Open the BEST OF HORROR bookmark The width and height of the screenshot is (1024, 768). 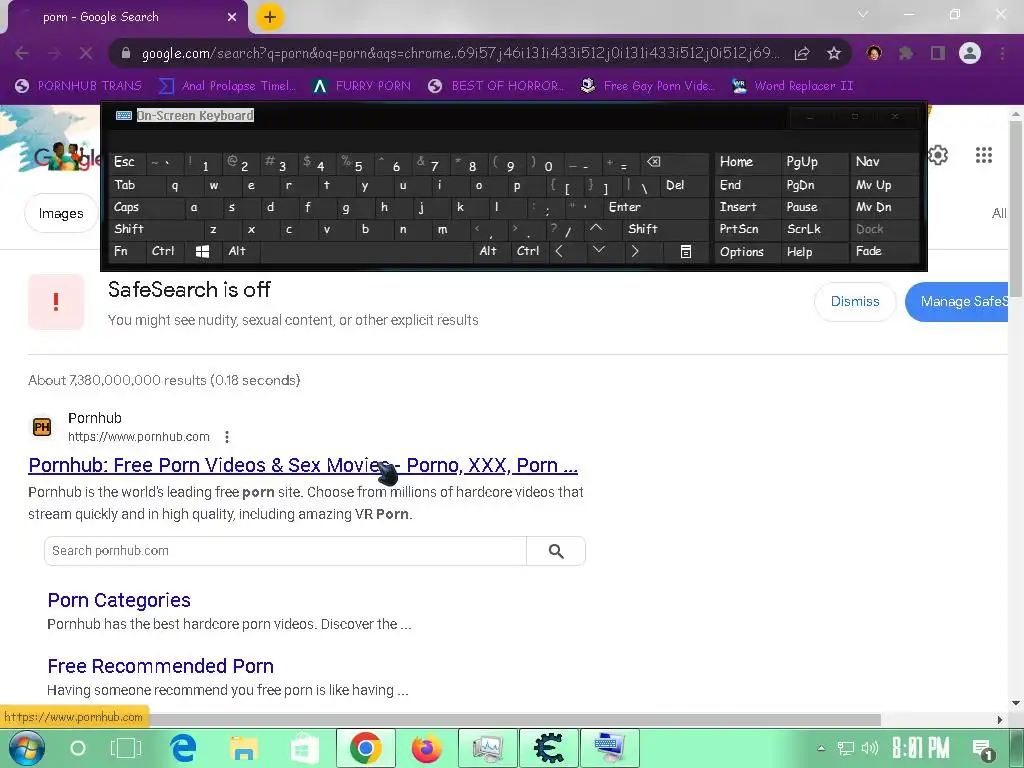(x=496, y=86)
